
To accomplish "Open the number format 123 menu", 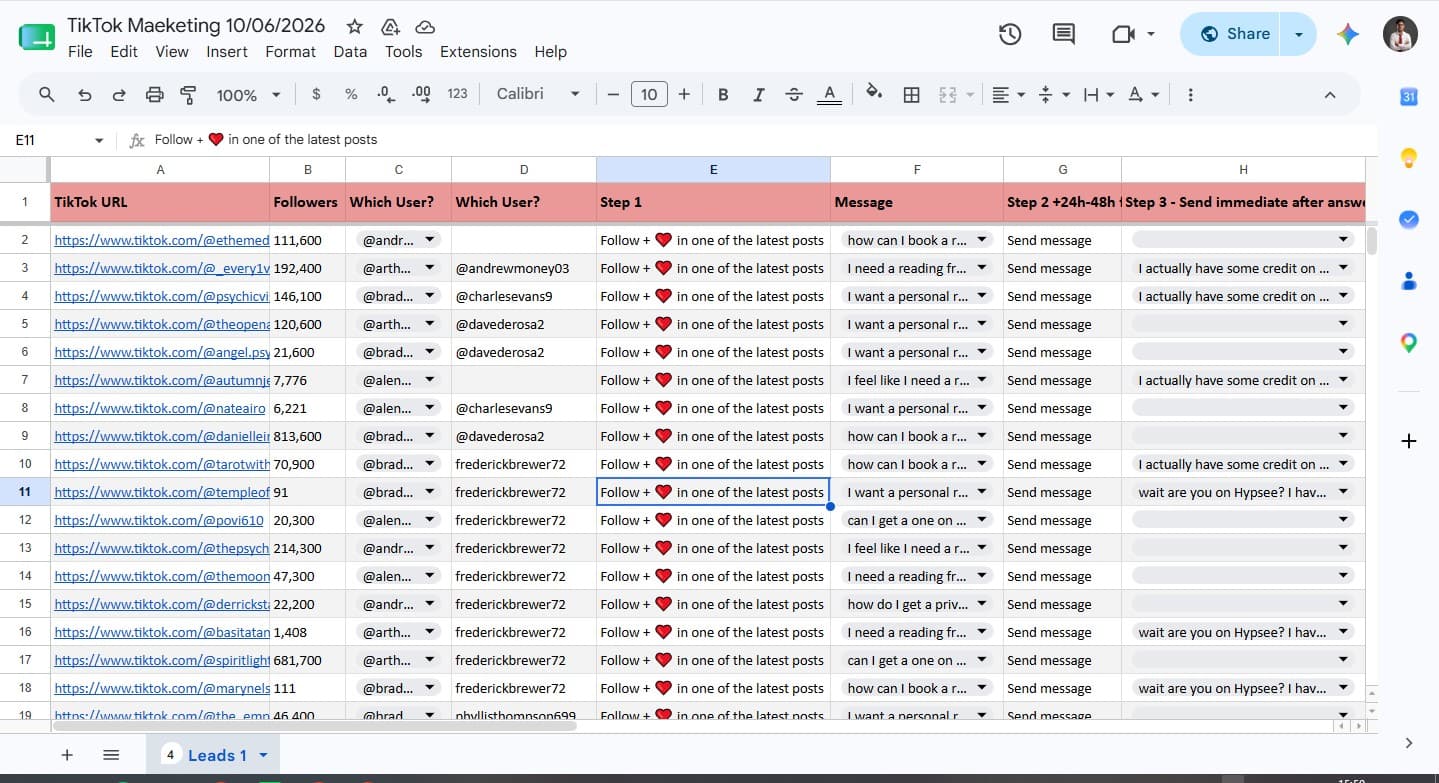I will click(x=457, y=94).
